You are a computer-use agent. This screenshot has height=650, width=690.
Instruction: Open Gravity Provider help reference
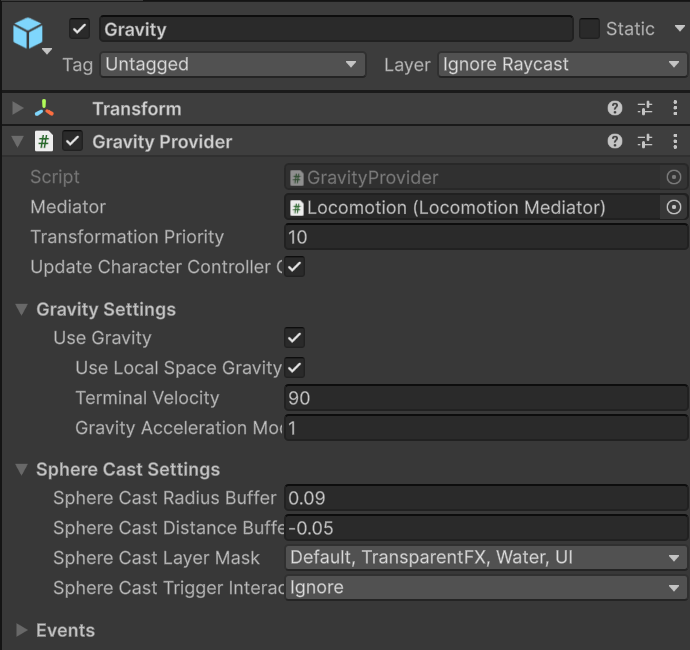coord(615,141)
